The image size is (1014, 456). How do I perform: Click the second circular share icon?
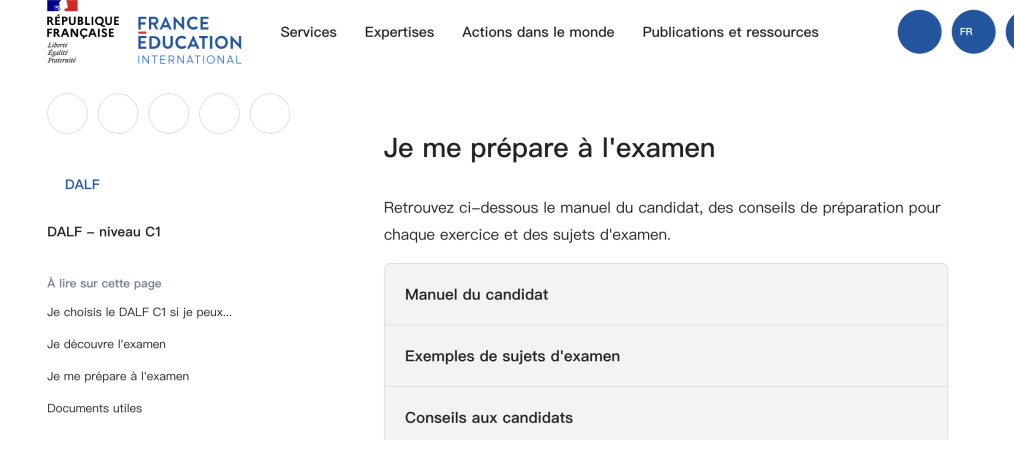tap(118, 114)
